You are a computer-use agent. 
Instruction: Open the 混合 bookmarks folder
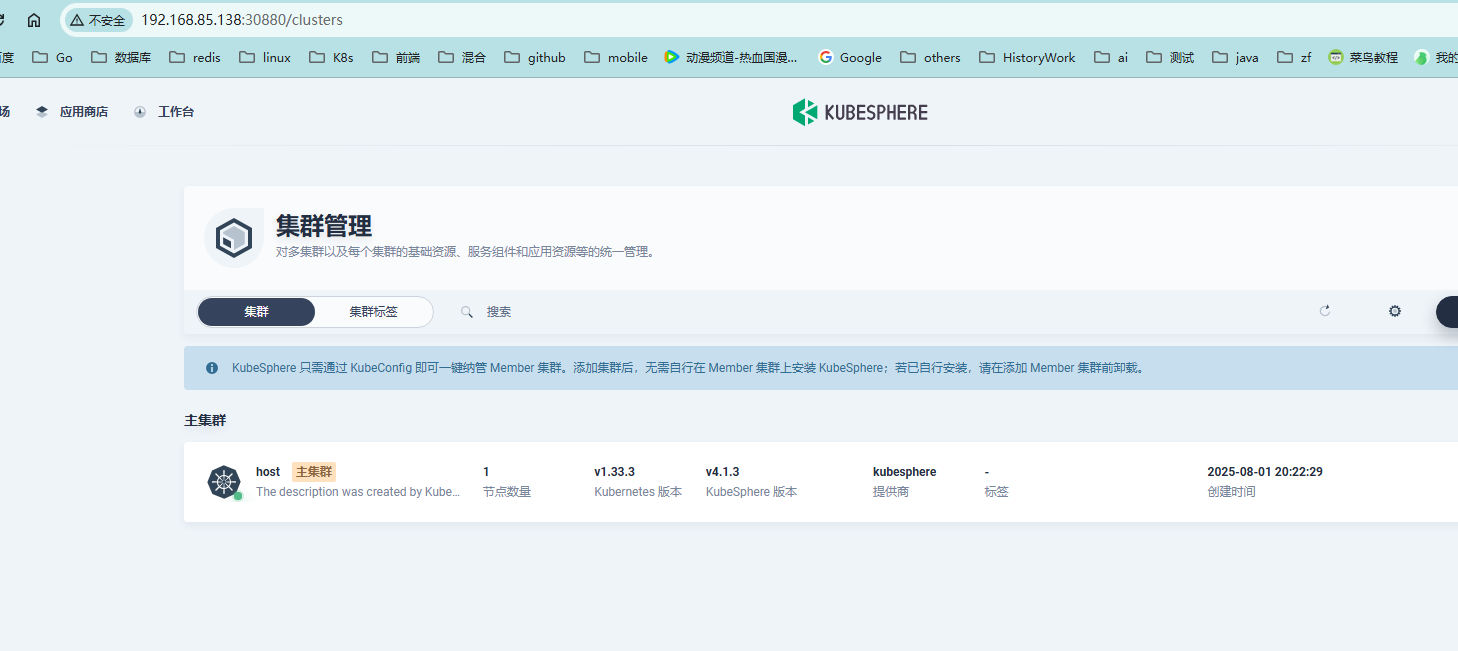tap(462, 57)
